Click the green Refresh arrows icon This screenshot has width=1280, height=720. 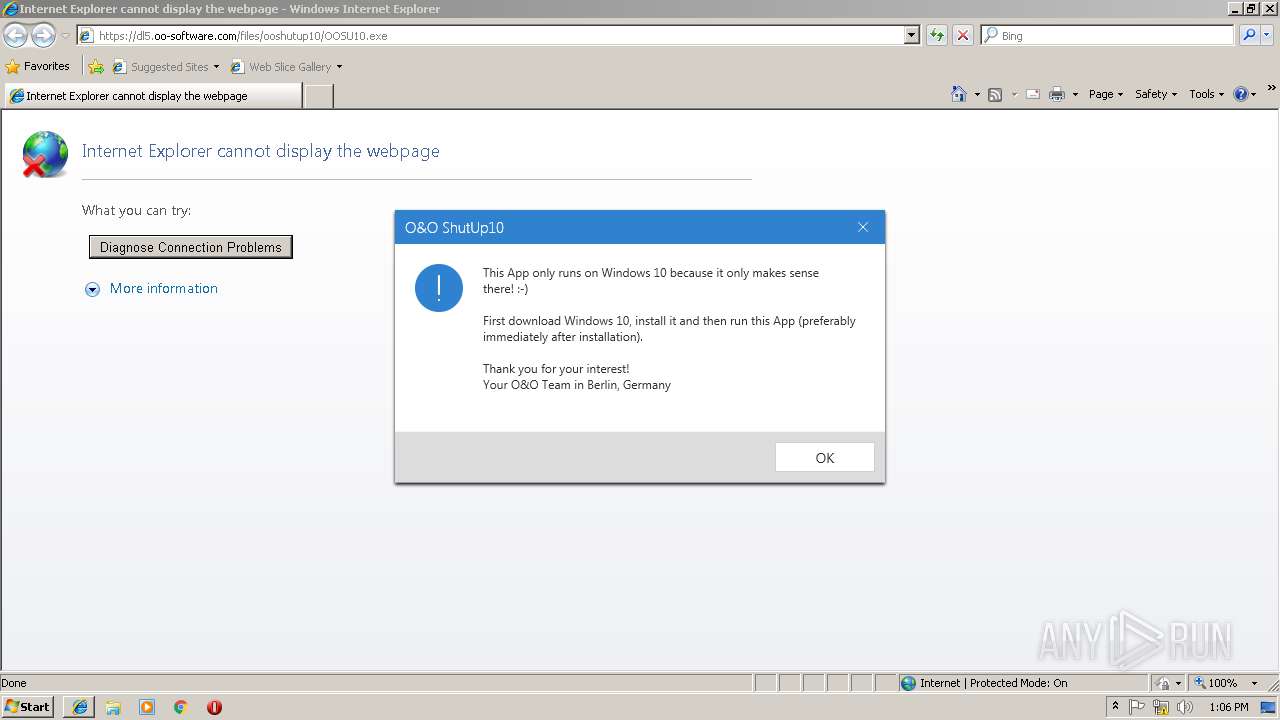tap(937, 36)
